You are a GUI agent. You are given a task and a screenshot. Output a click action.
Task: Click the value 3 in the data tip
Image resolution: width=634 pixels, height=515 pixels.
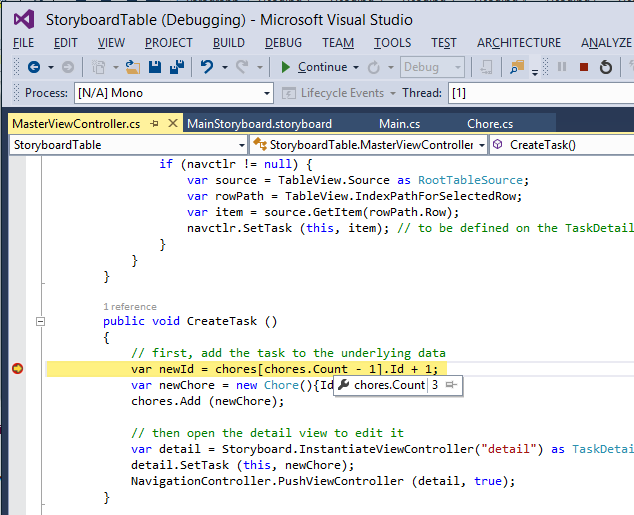(x=435, y=385)
